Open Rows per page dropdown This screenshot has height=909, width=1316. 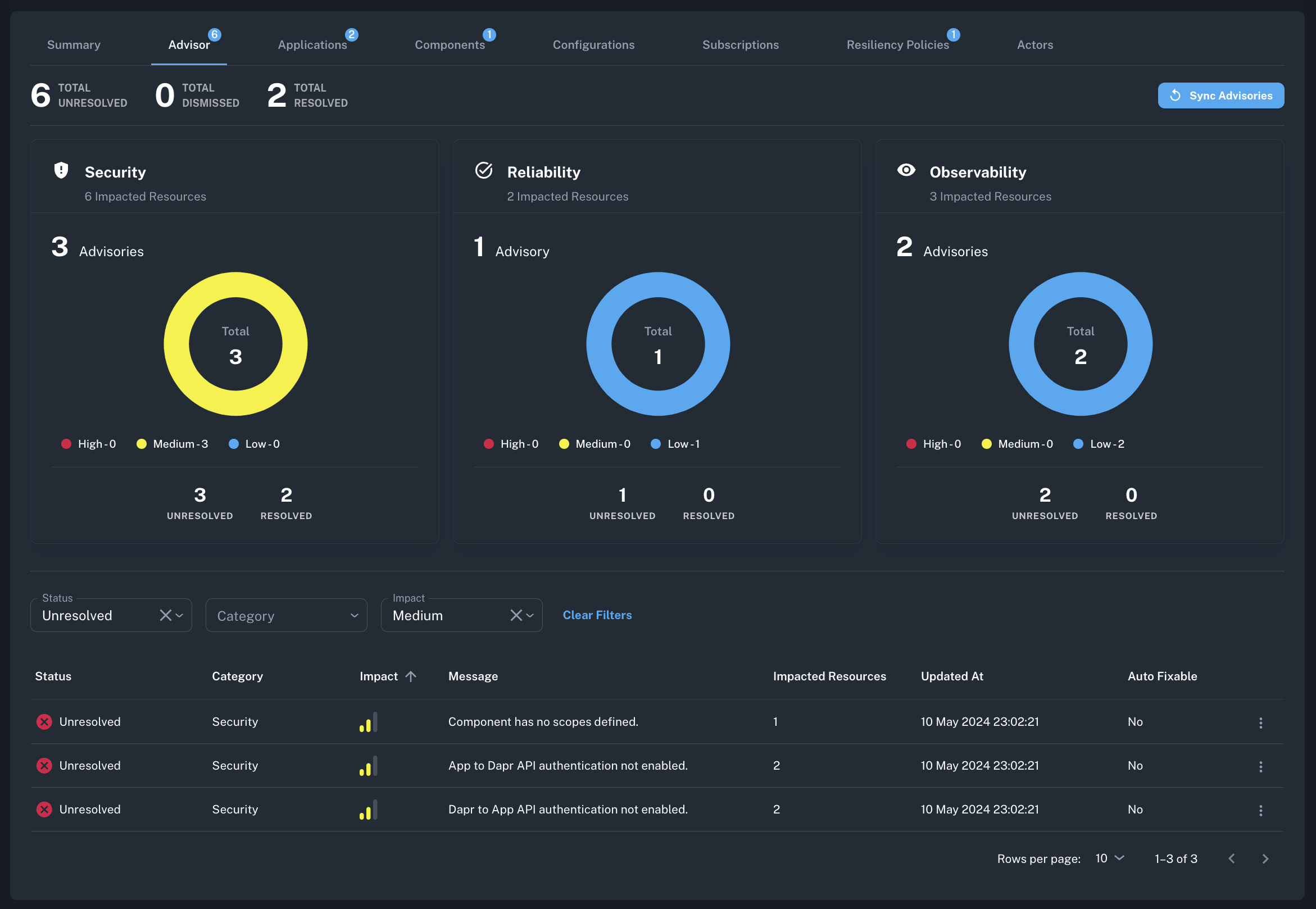(x=1109, y=858)
